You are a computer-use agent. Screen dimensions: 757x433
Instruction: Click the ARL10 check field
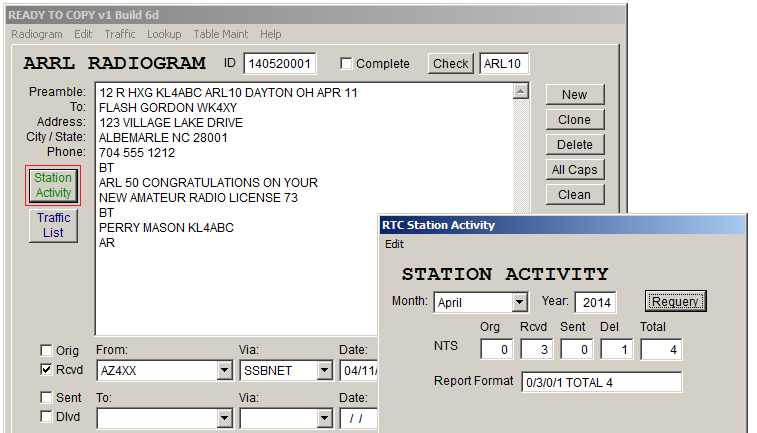pos(504,64)
